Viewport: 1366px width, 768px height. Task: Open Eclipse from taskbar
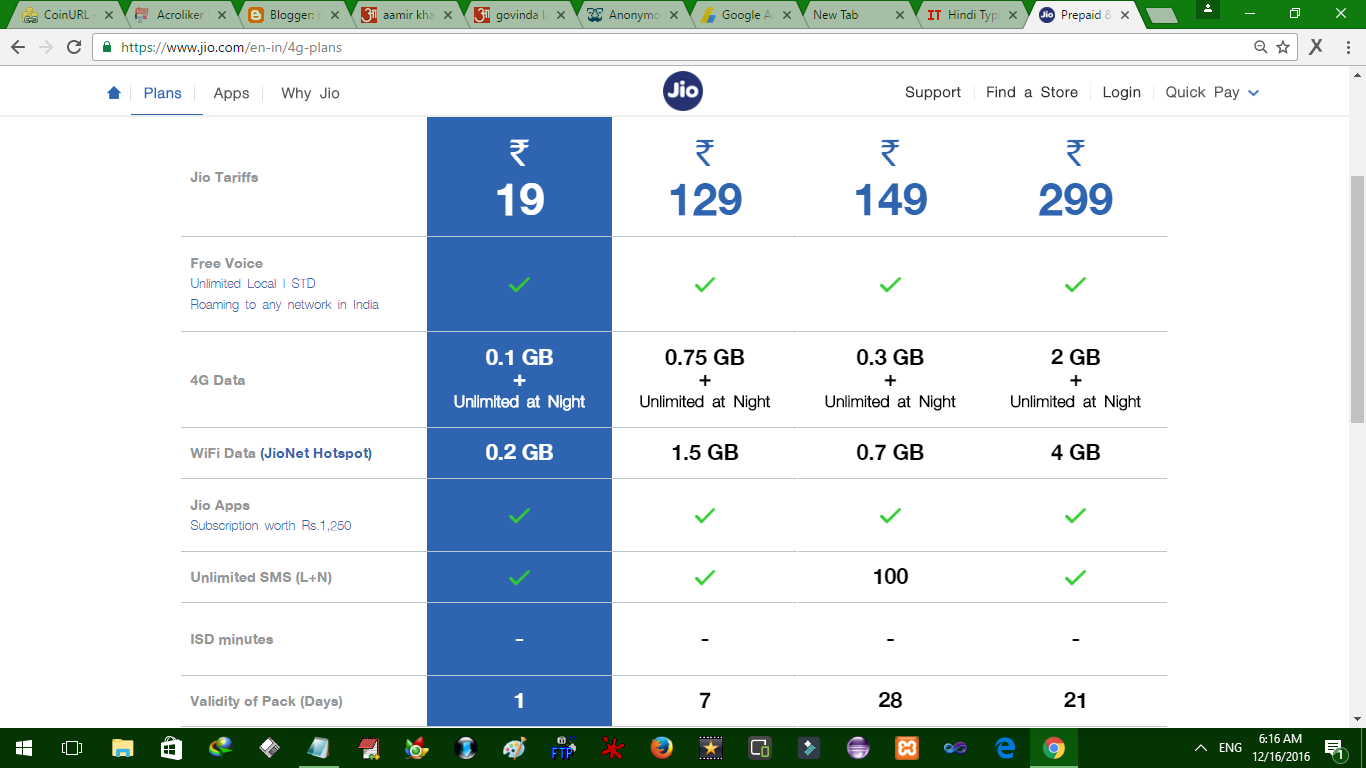click(857, 748)
